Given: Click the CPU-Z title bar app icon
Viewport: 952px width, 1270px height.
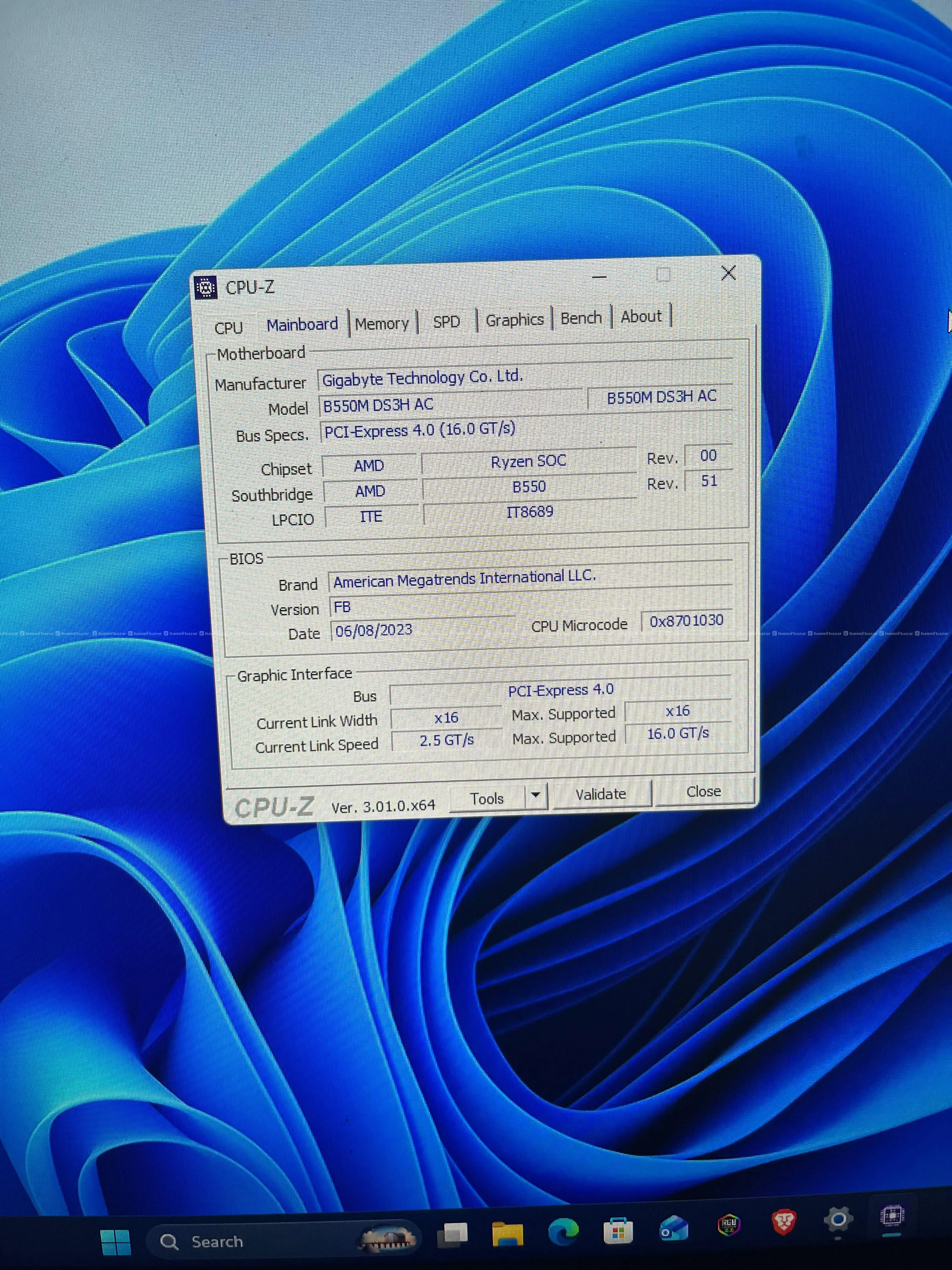Looking at the screenshot, I should click(206, 288).
